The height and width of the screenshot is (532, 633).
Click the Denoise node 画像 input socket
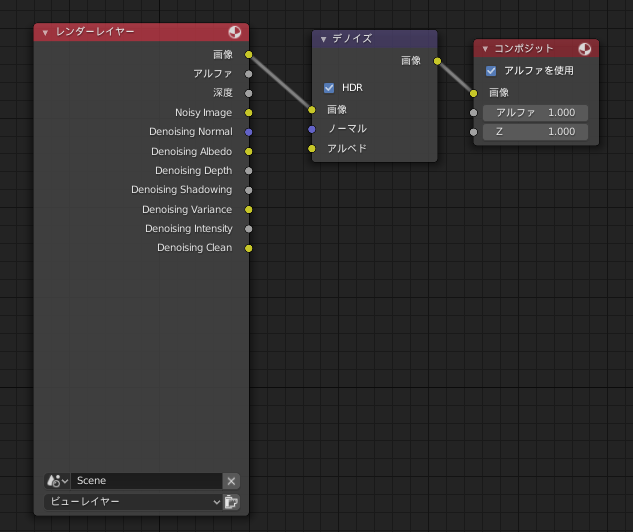(x=312, y=110)
